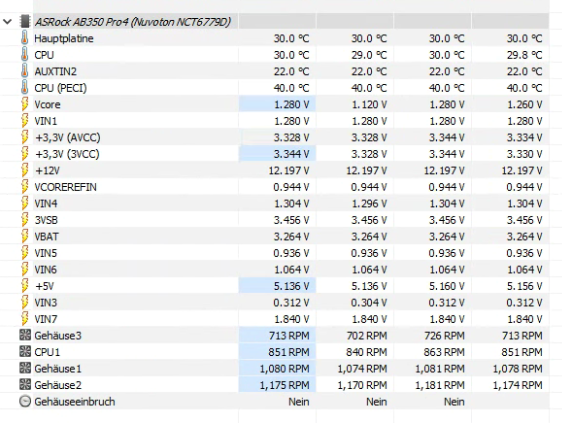562x423 pixels.
Task: Click the motherboard chip icon beside ASRock AB350
Action: click(25, 22)
